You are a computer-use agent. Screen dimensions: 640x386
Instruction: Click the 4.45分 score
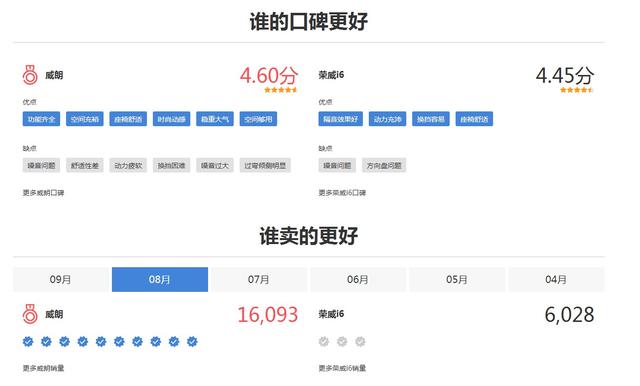564,75
